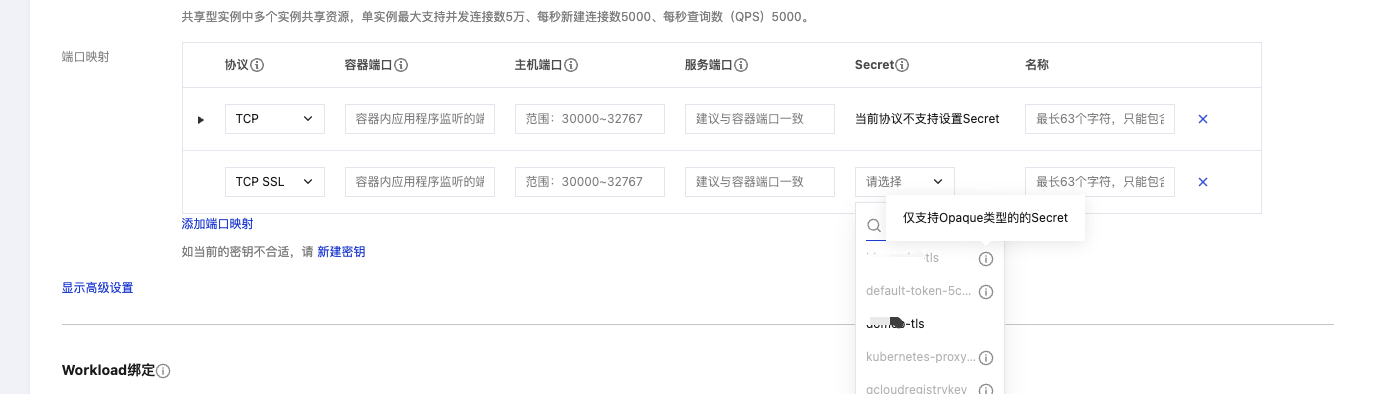Click info icon beside 主机端口 header

571,65
